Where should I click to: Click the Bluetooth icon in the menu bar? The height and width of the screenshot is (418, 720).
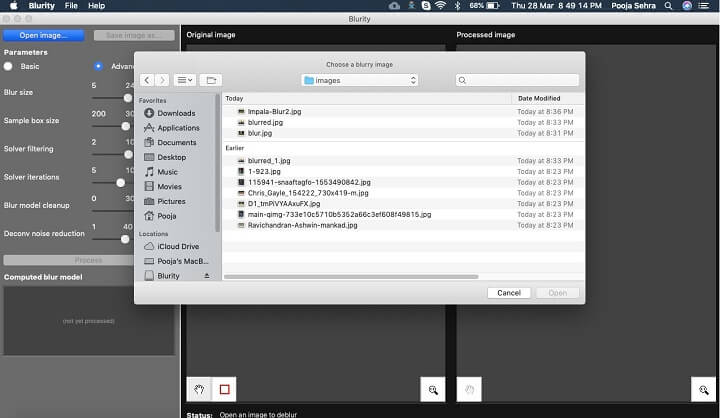[457, 6]
